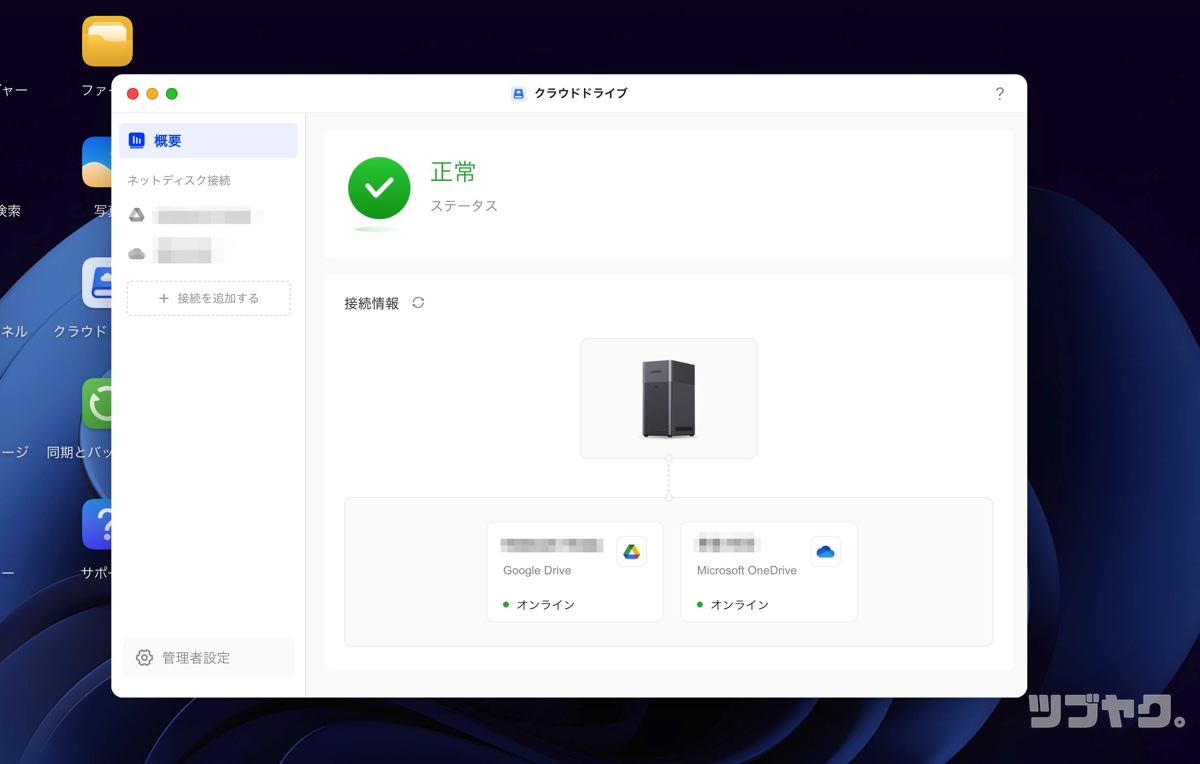
Task: Open the 写真 app on the desktop
Action: 97,163
